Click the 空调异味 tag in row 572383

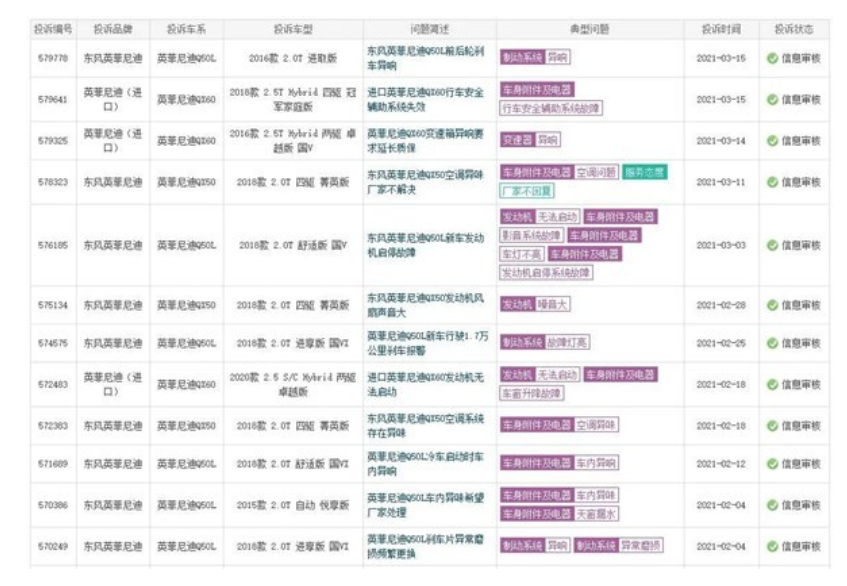tap(596, 425)
